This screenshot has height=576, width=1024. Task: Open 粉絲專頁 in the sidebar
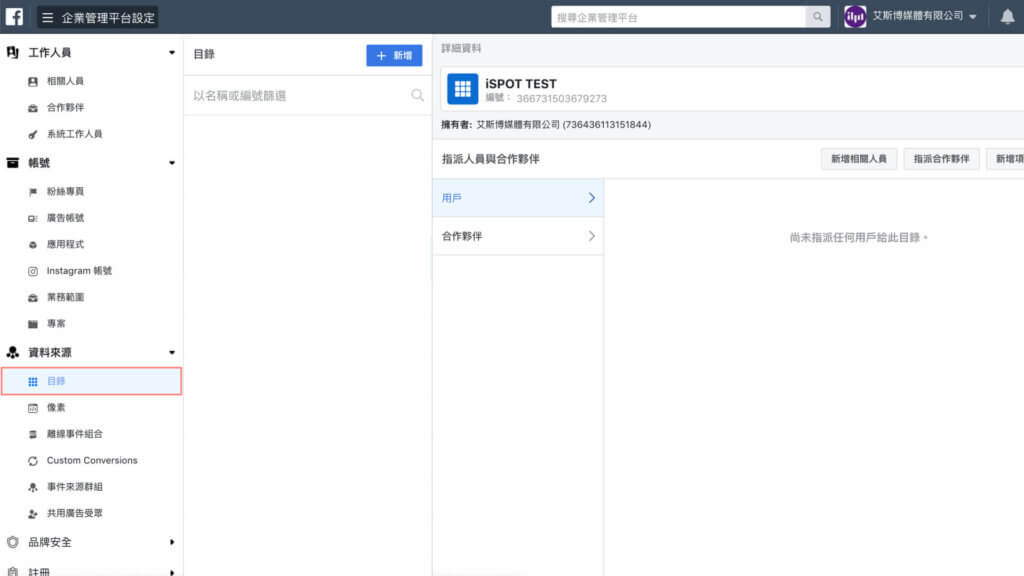point(65,191)
